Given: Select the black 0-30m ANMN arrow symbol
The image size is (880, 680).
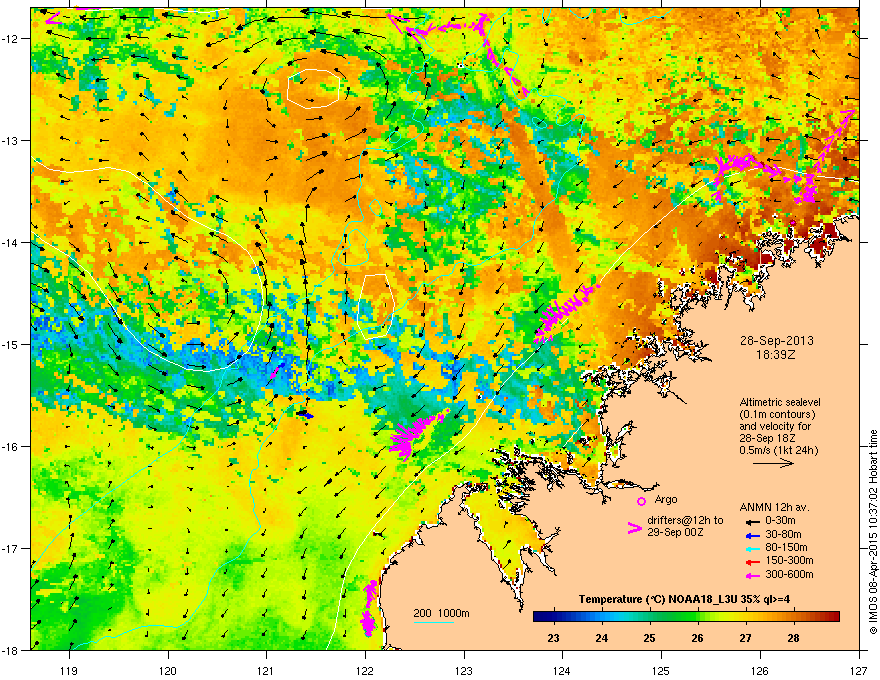Looking at the screenshot, I should pyautogui.click(x=751, y=521).
